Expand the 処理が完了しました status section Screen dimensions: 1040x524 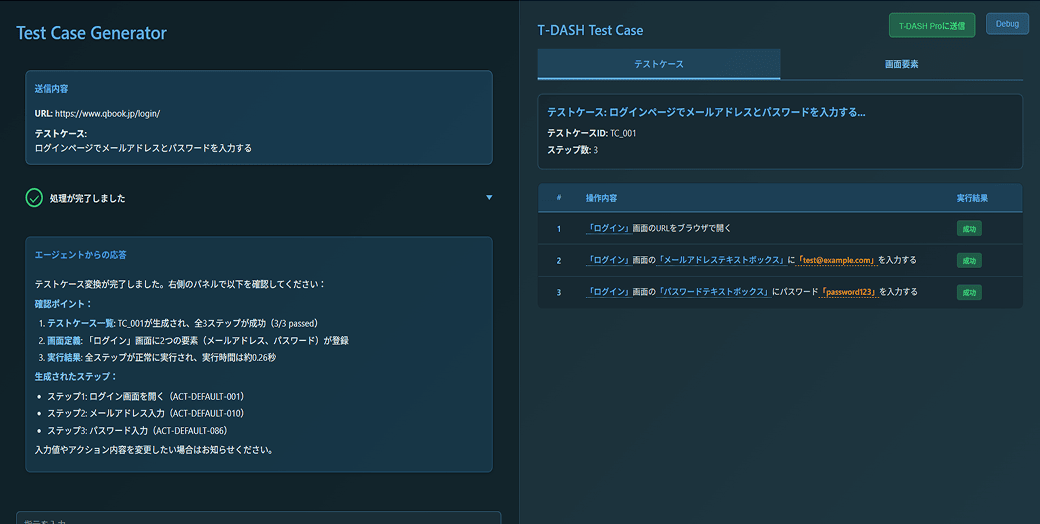coord(489,198)
